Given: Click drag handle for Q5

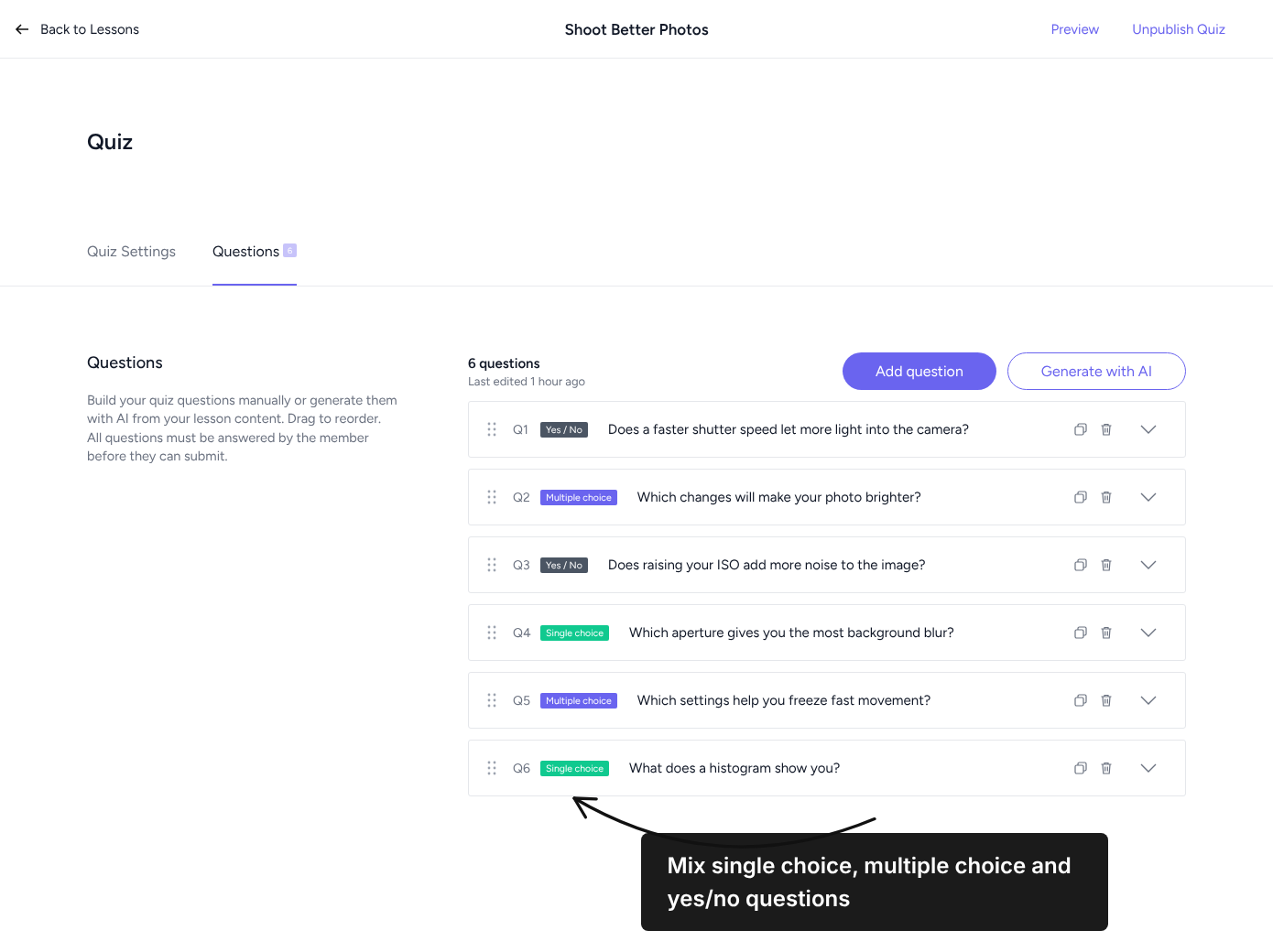Looking at the screenshot, I should pos(492,700).
